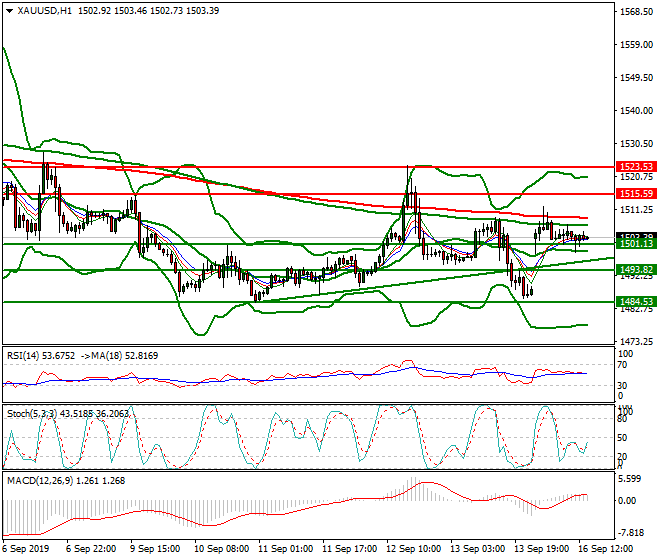Click the 1559.00 price scale value
The height and width of the screenshot is (560, 660).
click(636, 45)
